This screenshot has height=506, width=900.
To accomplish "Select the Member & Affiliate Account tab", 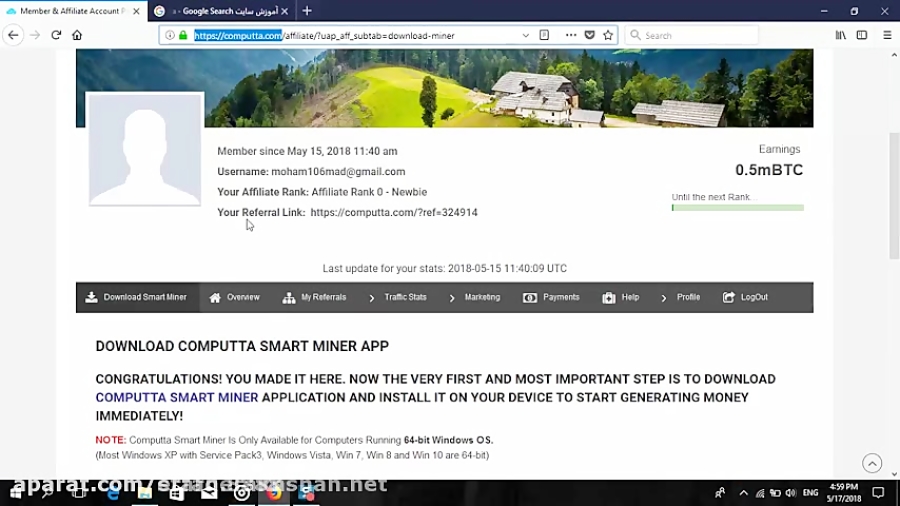I will pyautogui.click(x=73, y=11).
